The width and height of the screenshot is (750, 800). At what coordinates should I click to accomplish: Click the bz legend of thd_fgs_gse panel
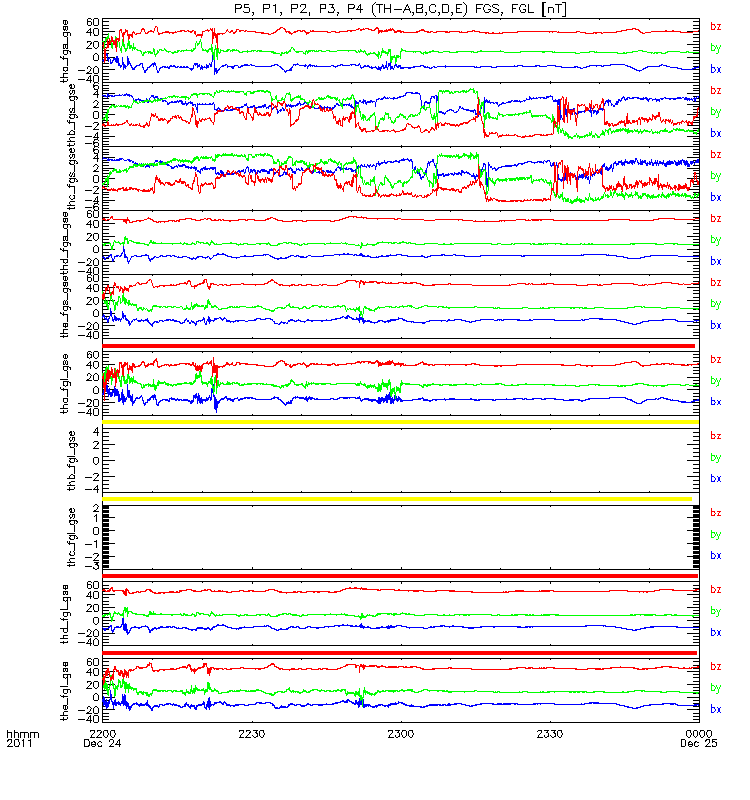click(716, 219)
